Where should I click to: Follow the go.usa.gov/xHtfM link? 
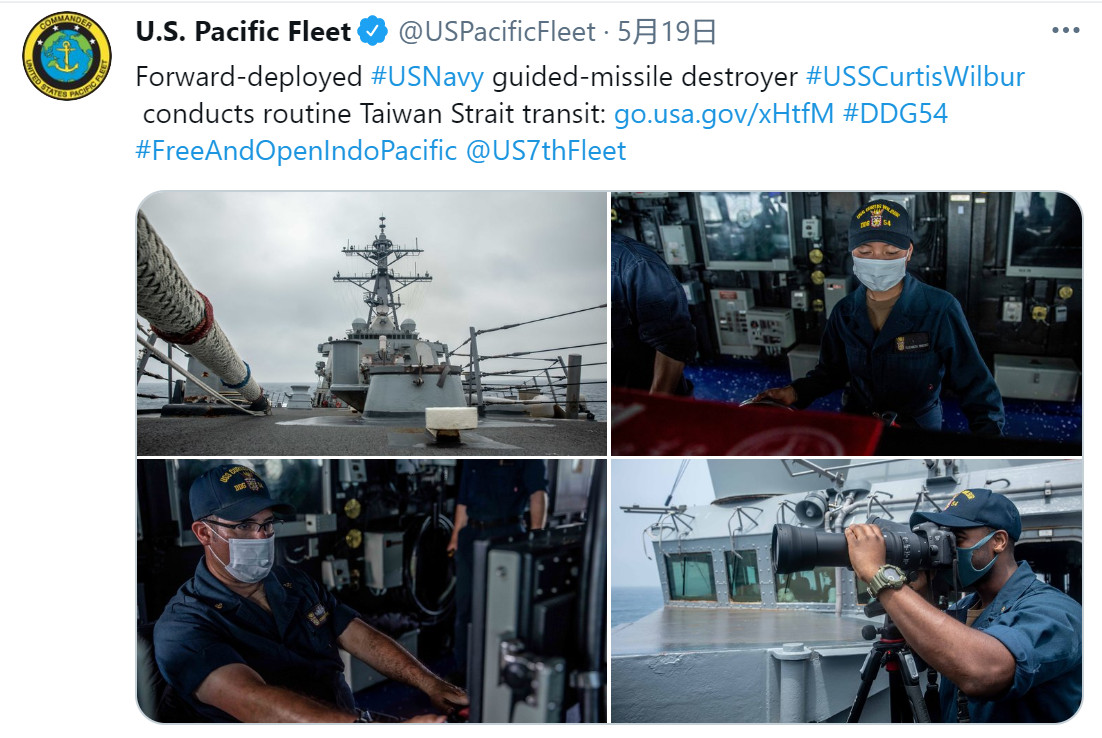click(724, 114)
